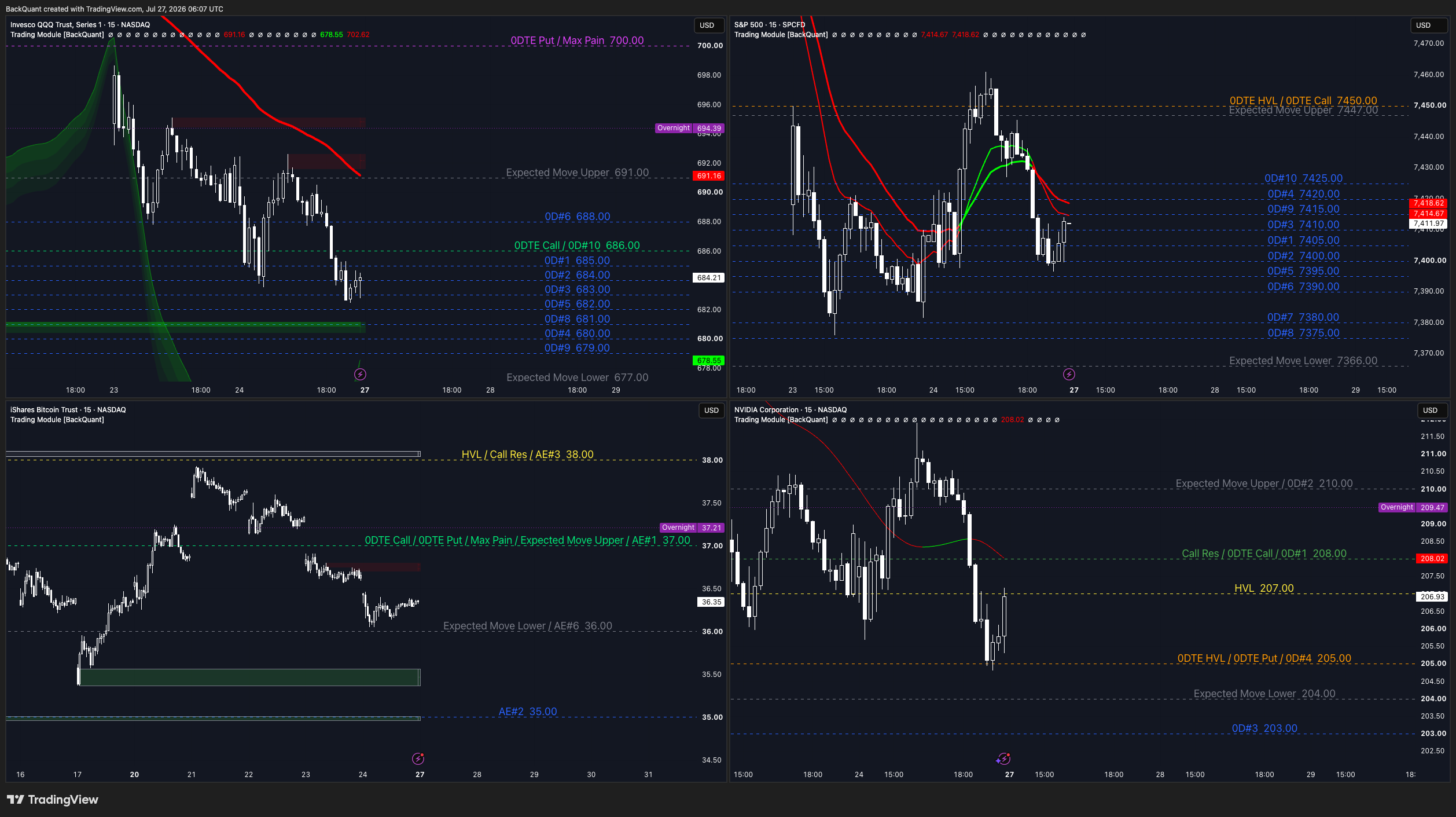
Task: Click Trading Module [BackQuant] legend on Bitcoin chart
Action: [57, 420]
